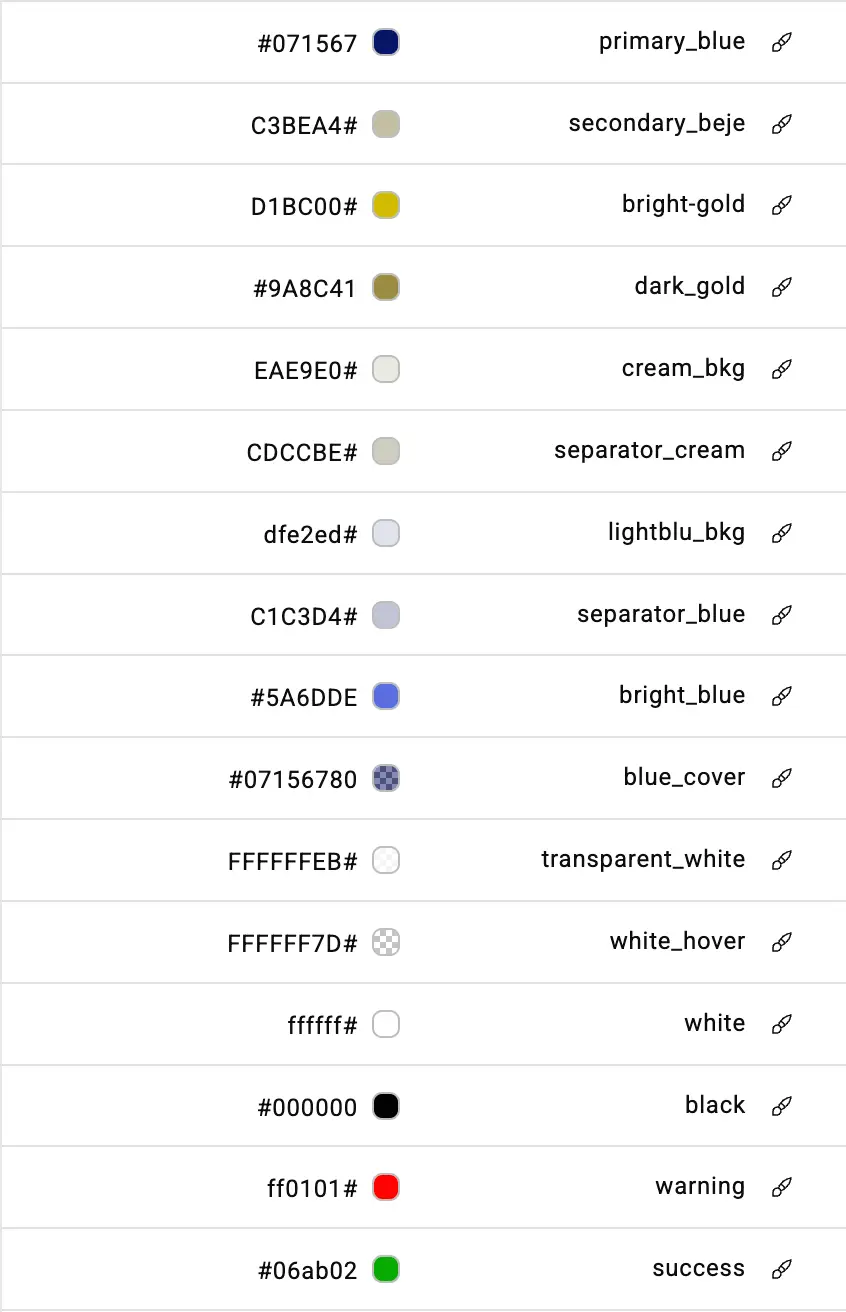
Task: Click the lightblu_bkg color name
Action: point(677,532)
